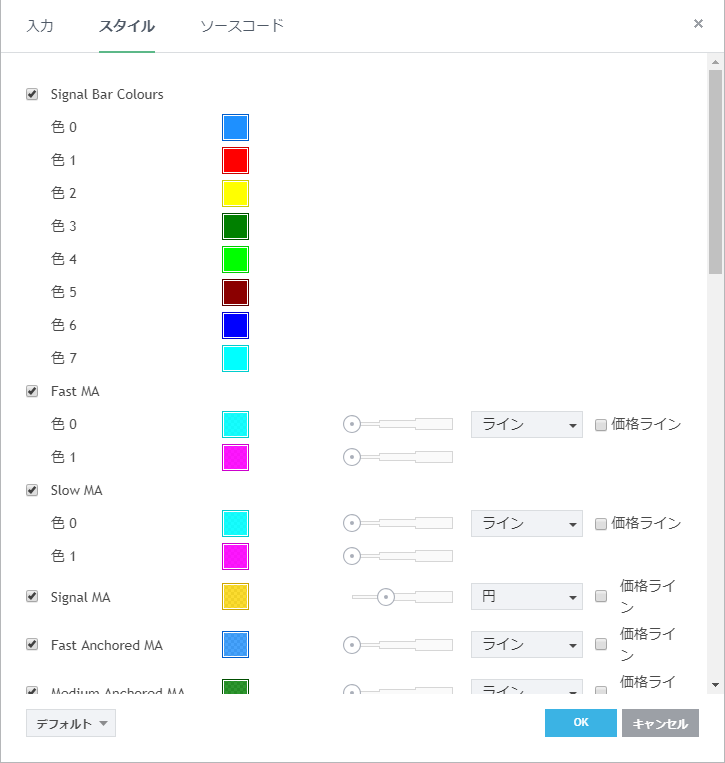Enable 価格ライン for Signal MA
725x763 pixels.
pos(601,597)
